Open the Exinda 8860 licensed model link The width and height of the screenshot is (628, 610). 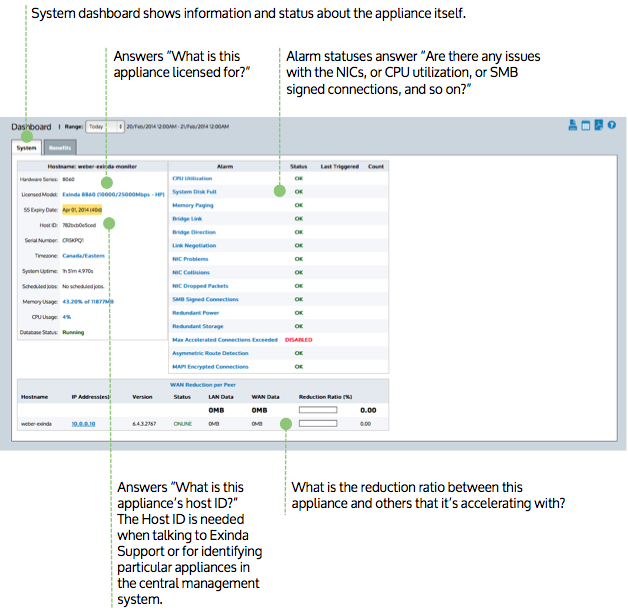tap(113, 195)
